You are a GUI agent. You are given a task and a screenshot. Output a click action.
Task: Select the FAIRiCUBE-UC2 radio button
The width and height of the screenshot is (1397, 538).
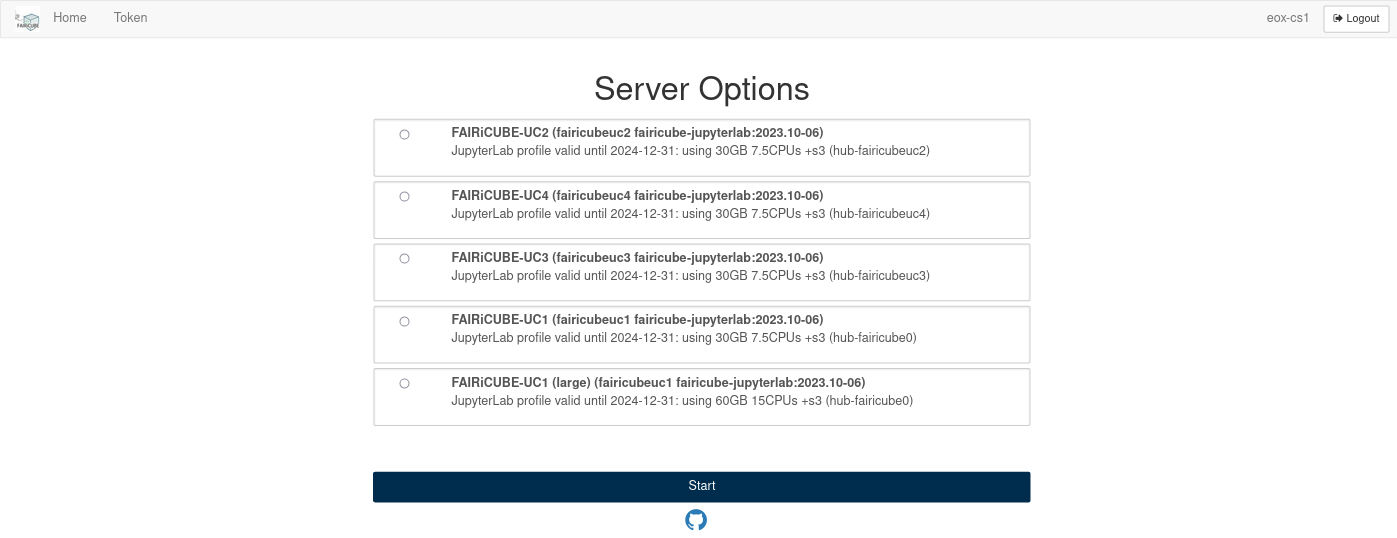click(404, 134)
